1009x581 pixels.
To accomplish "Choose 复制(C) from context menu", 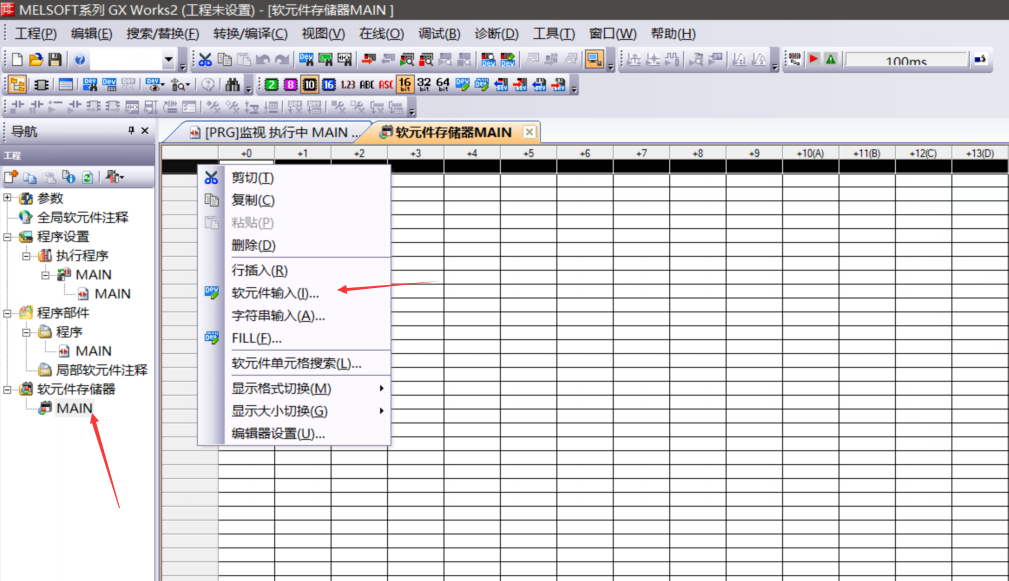I will [x=295, y=200].
